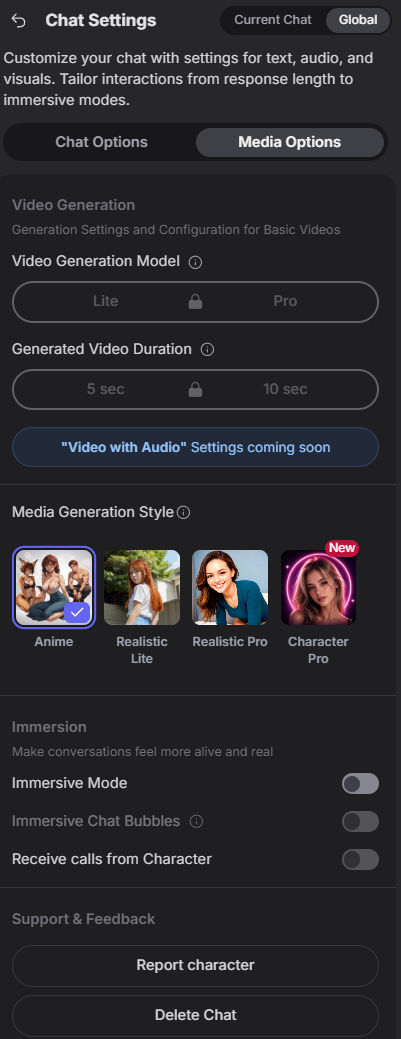Click the Realistic Pro label text

[x=230, y=642]
